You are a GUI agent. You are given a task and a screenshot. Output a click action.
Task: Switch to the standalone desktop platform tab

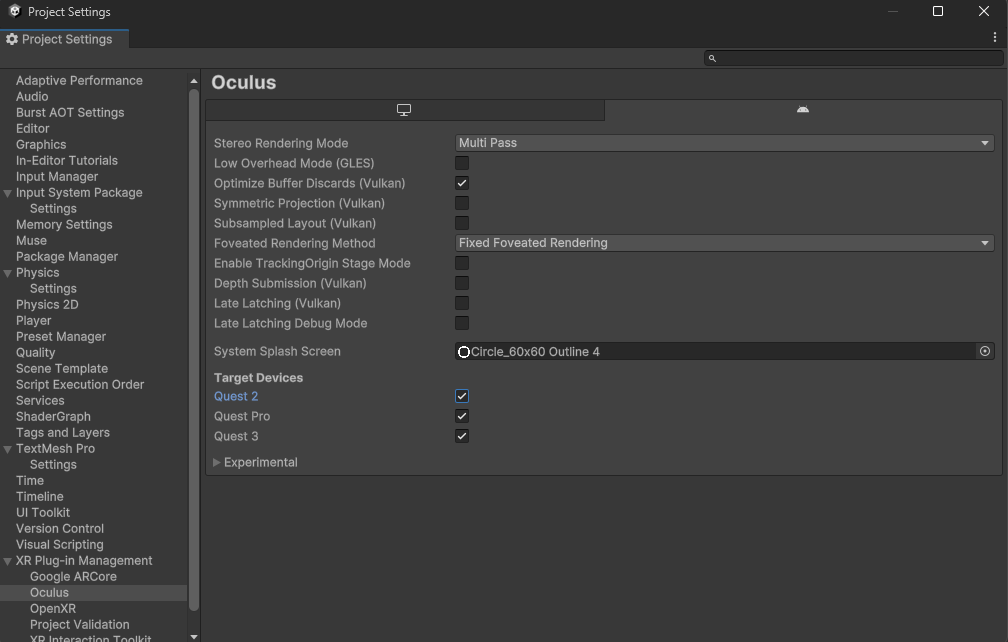coord(404,110)
